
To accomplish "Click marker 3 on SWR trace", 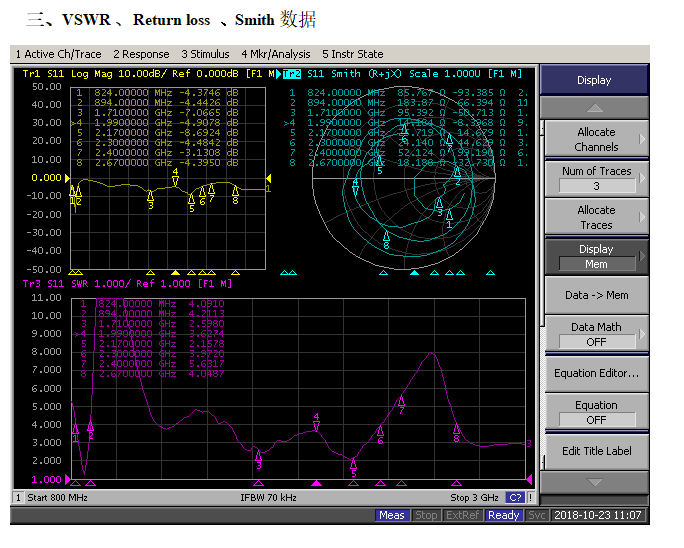I will pos(259,460).
